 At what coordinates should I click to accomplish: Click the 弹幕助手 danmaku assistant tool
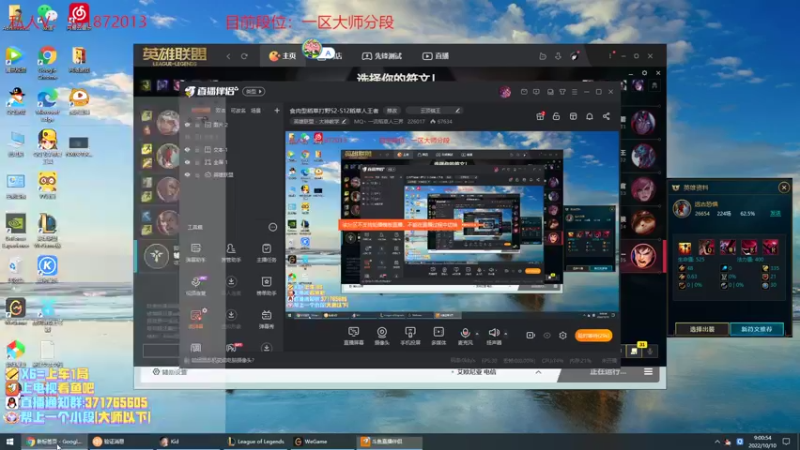coord(195,253)
